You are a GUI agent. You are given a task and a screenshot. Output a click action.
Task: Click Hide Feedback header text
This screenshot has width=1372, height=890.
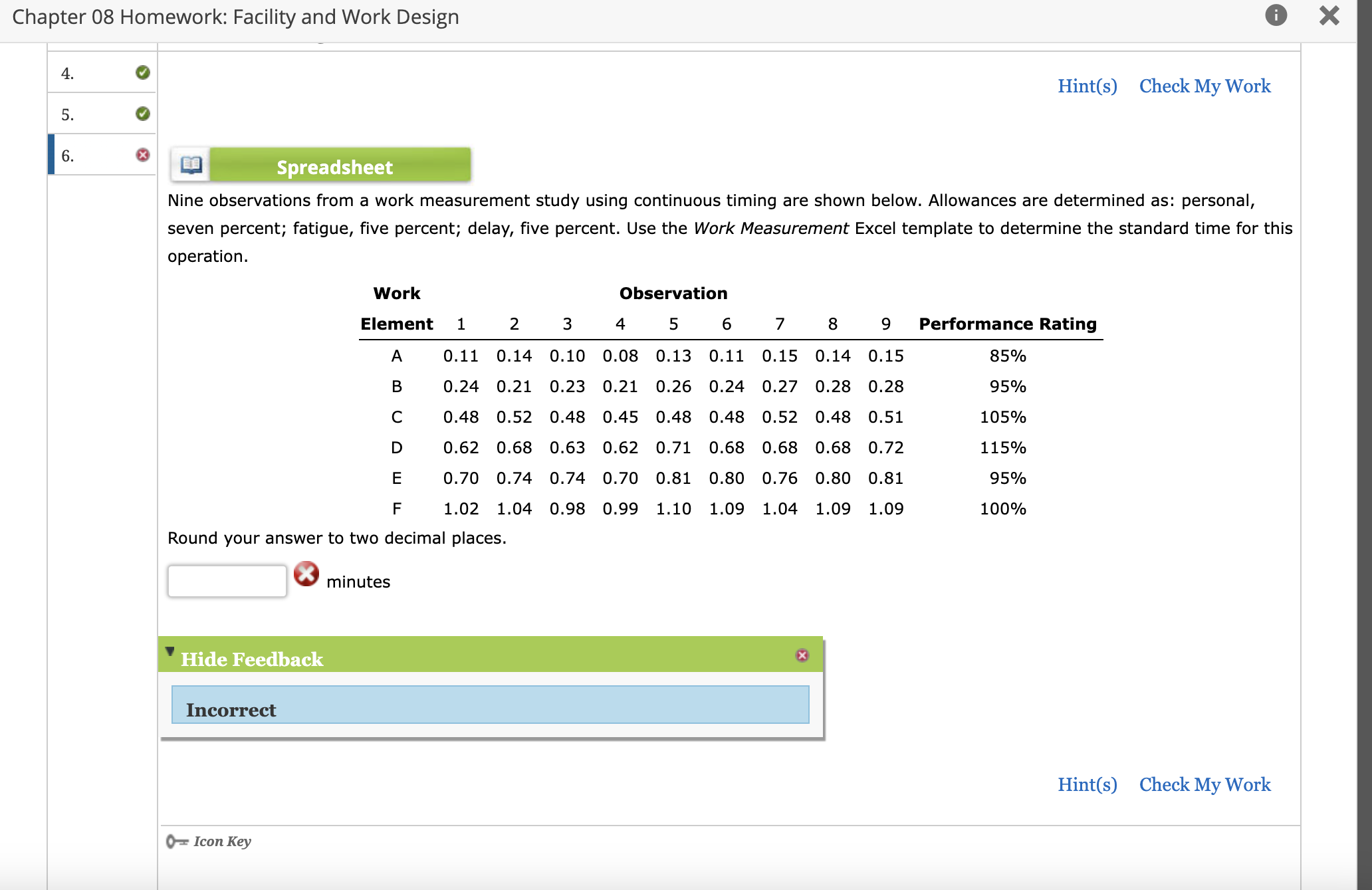coord(252,659)
